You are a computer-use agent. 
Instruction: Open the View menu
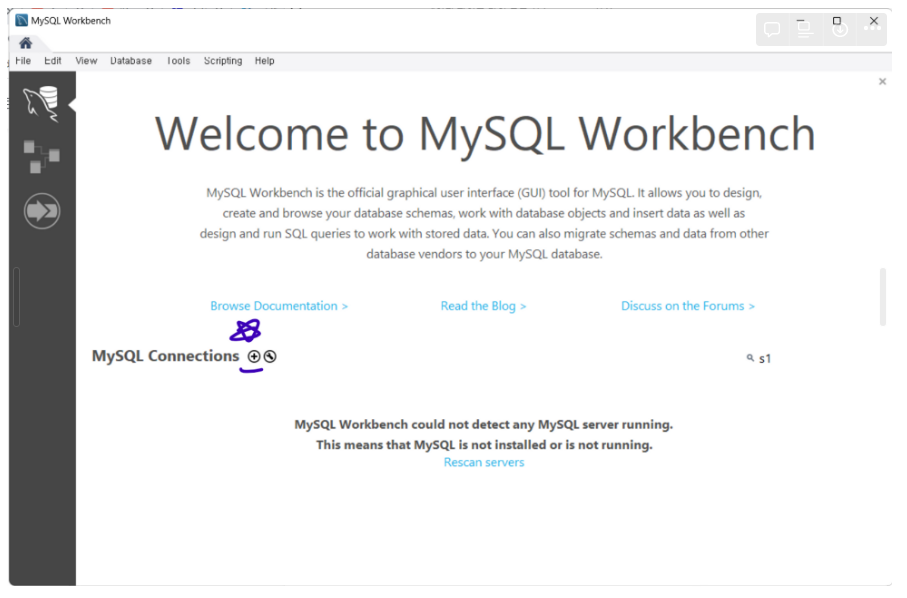[x=86, y=61]
